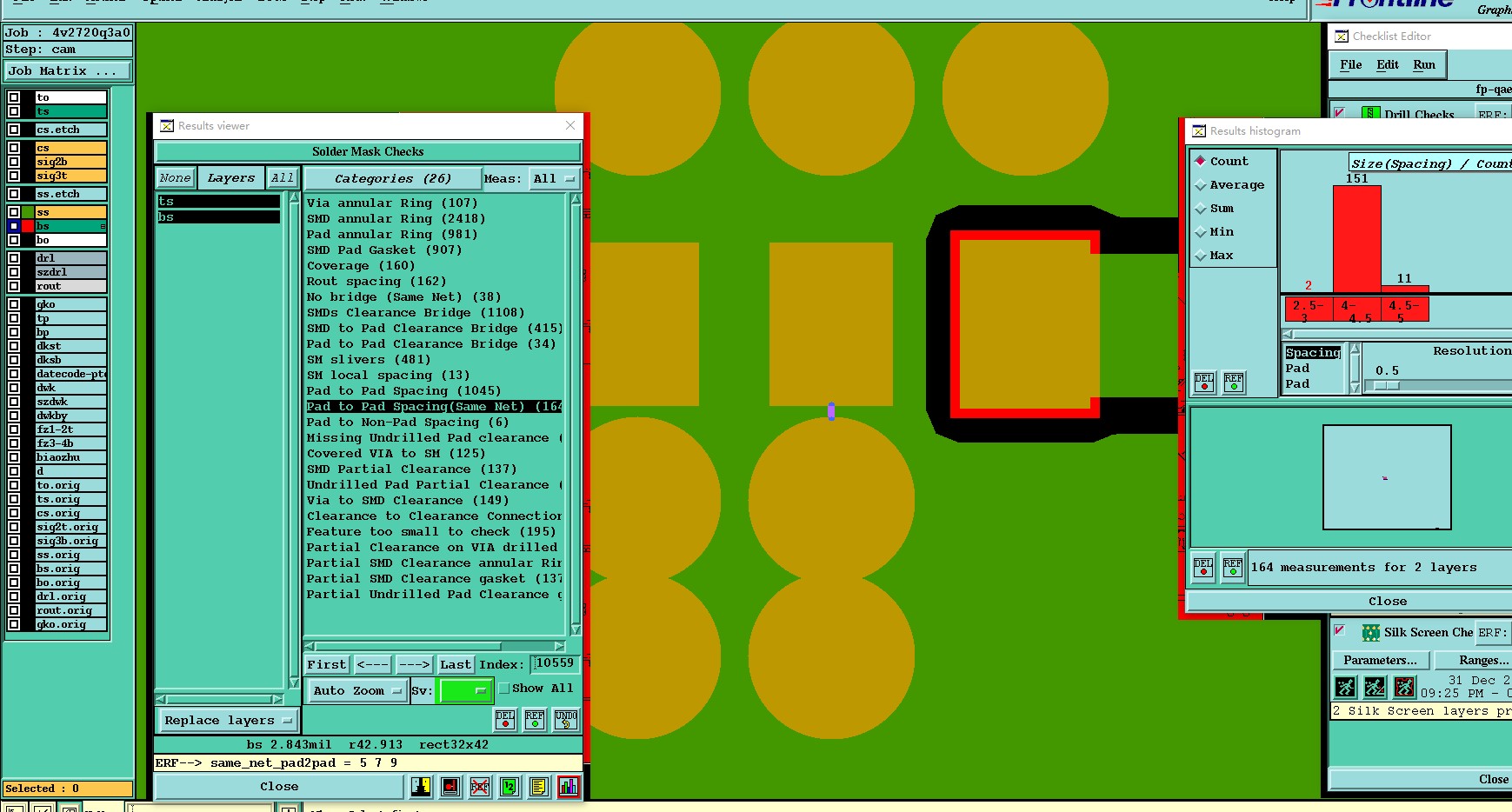
Task: Toggle the display box of layer rout
Action: 14,286
